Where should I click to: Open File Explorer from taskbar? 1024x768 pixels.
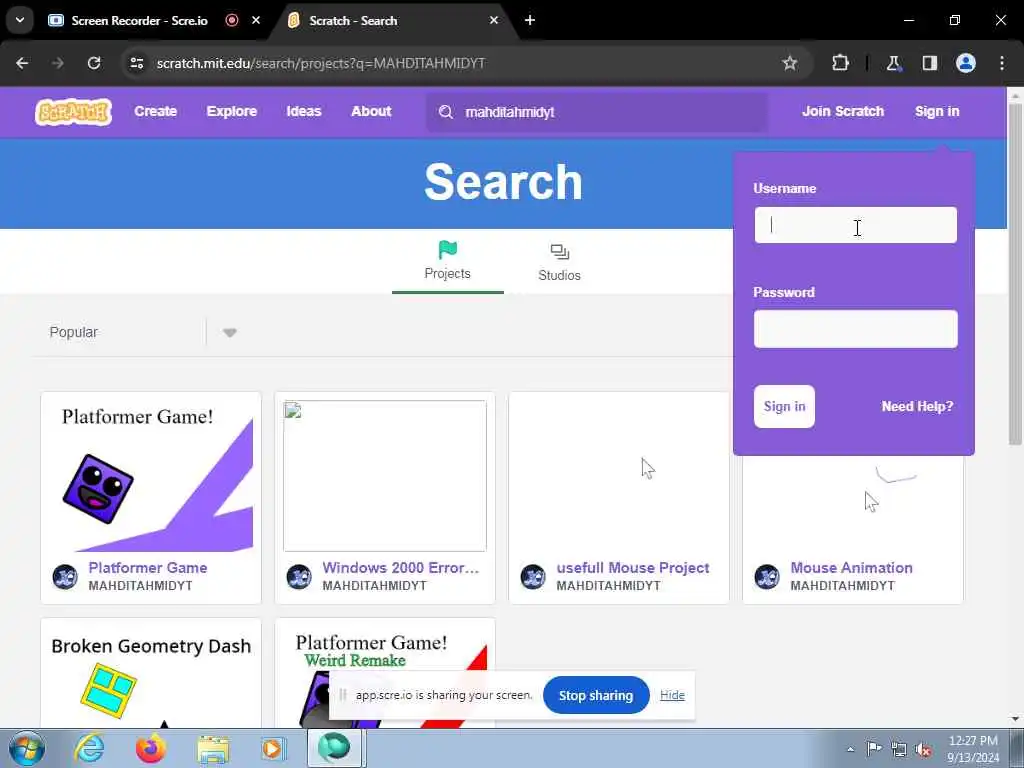[213, 748]
